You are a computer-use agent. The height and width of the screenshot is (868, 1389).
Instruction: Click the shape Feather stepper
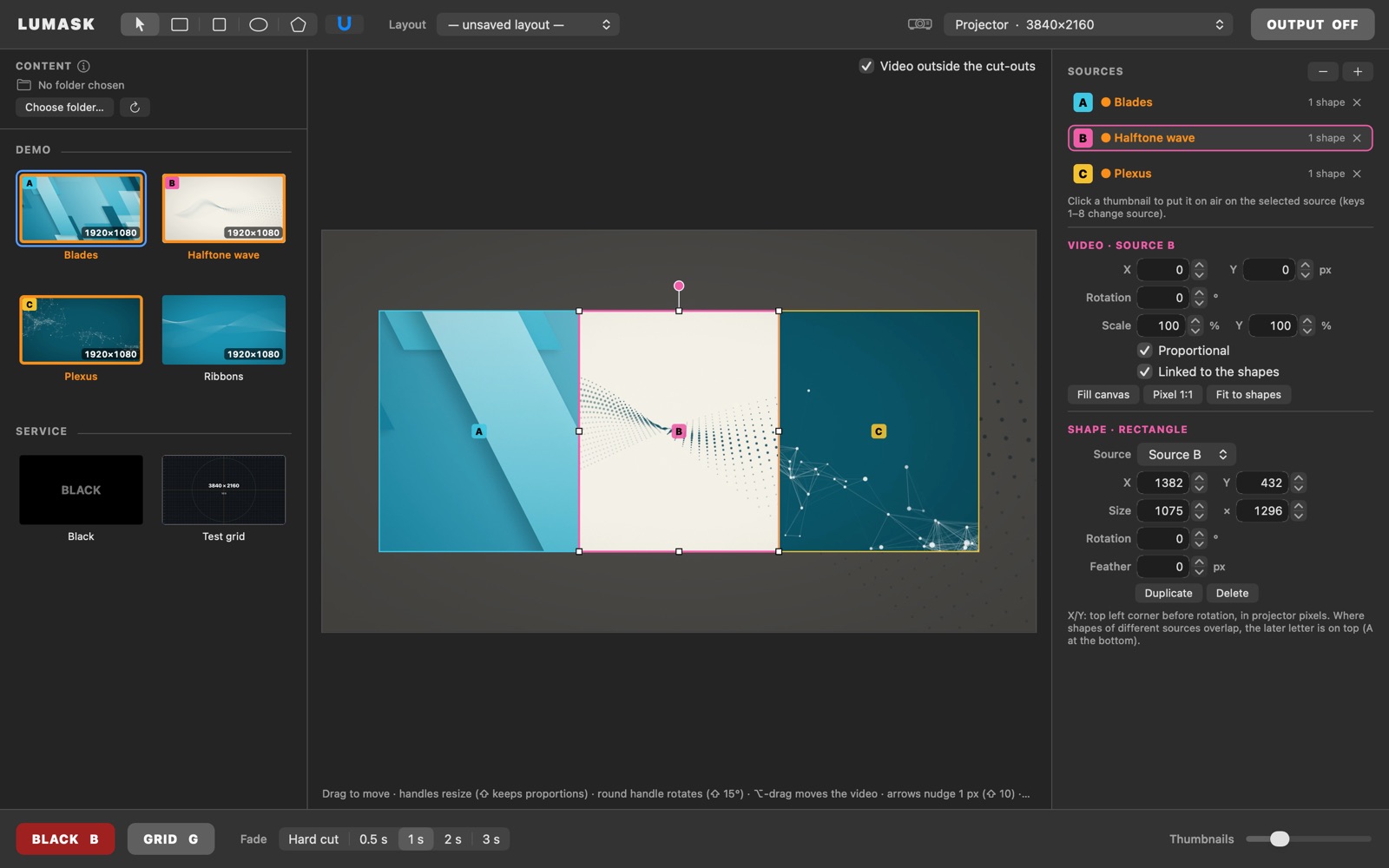coord(1199,567)
